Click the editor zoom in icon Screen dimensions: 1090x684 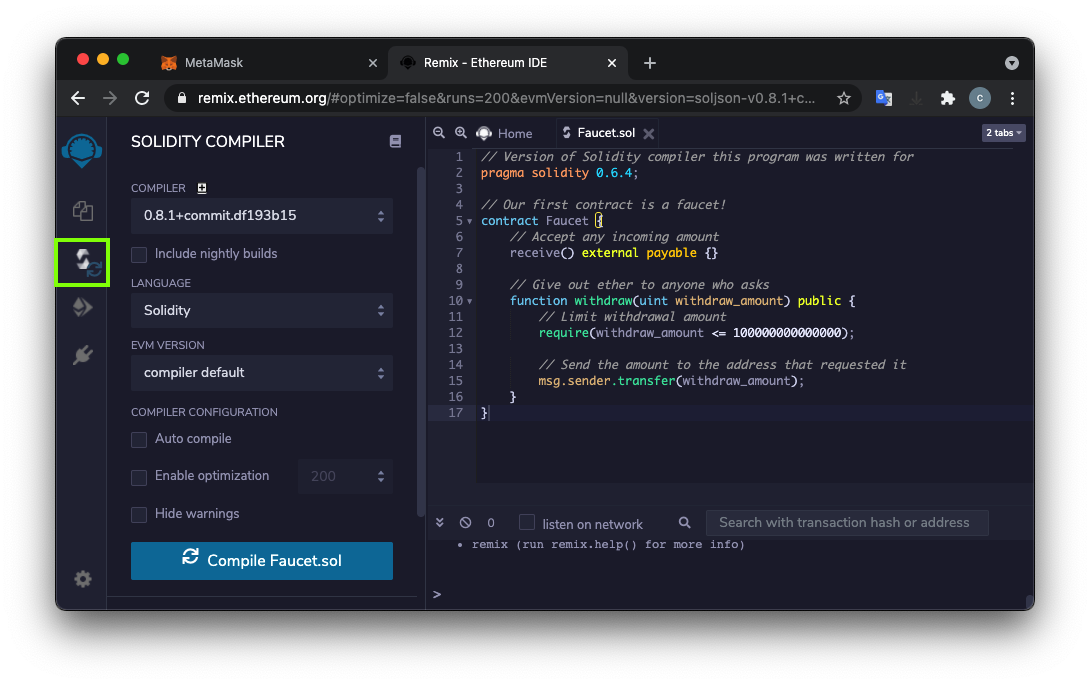click(x=461, y=133)
